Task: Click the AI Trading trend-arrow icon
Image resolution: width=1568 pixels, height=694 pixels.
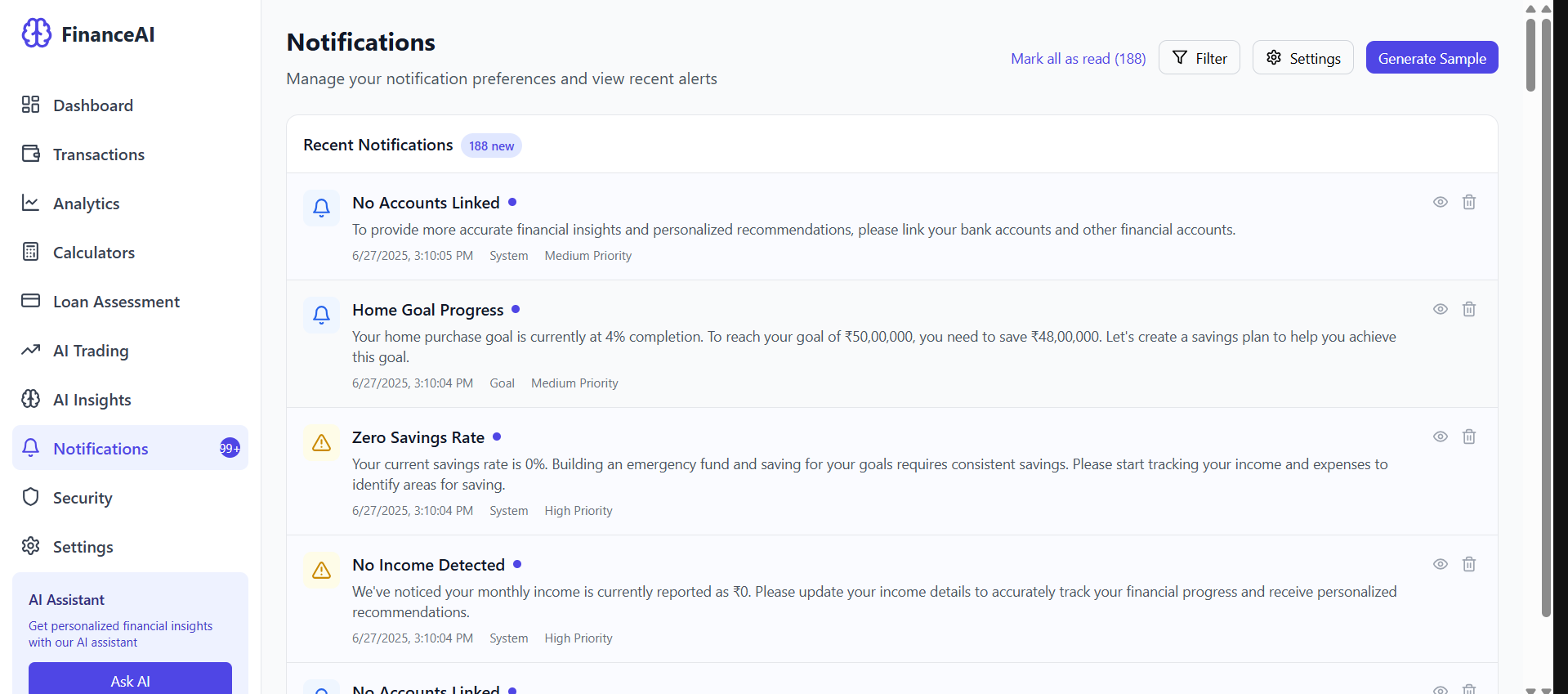Action: coord(31,350)
